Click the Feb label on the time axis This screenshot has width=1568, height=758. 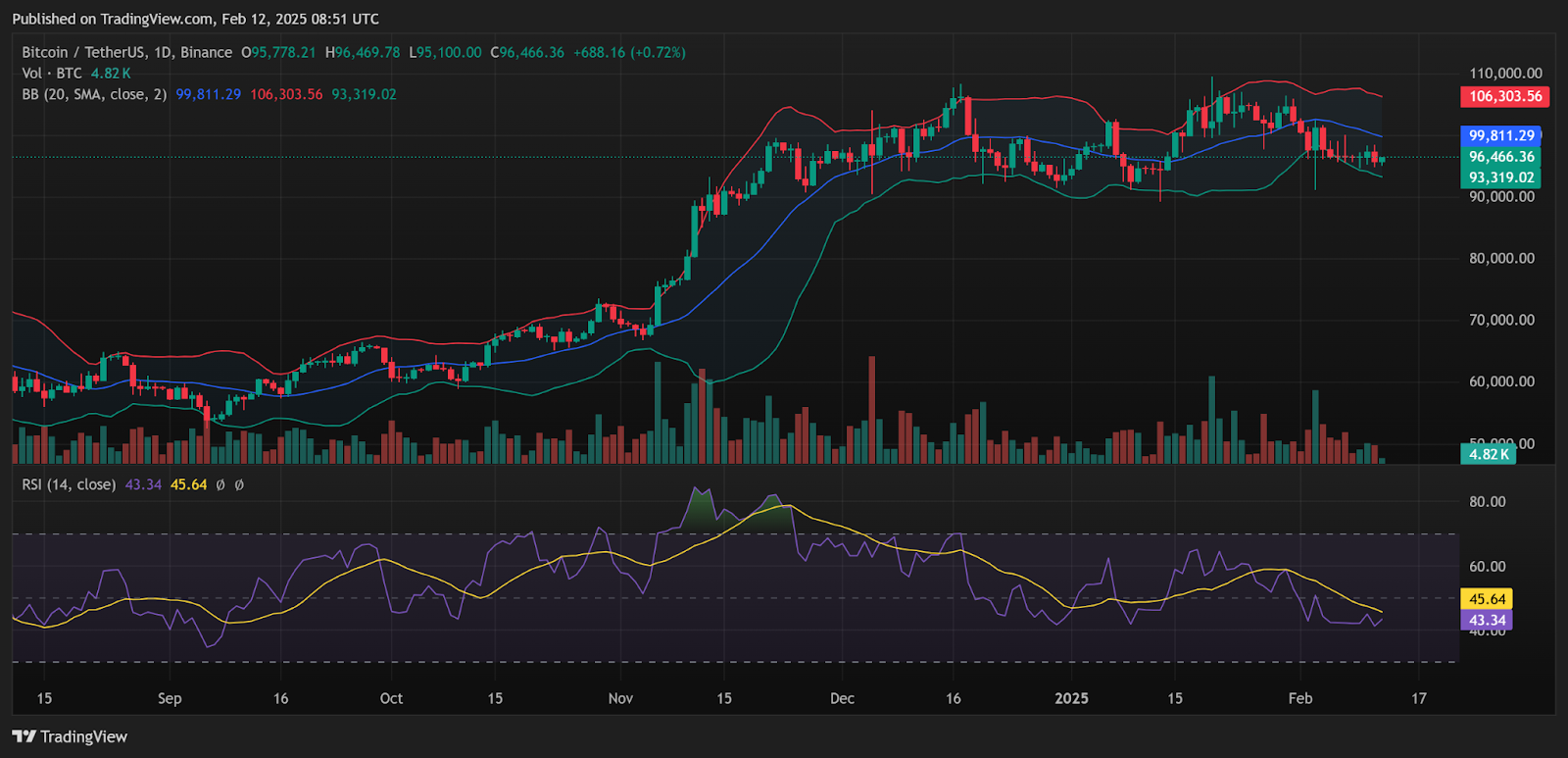click(x=1299, y=698)
